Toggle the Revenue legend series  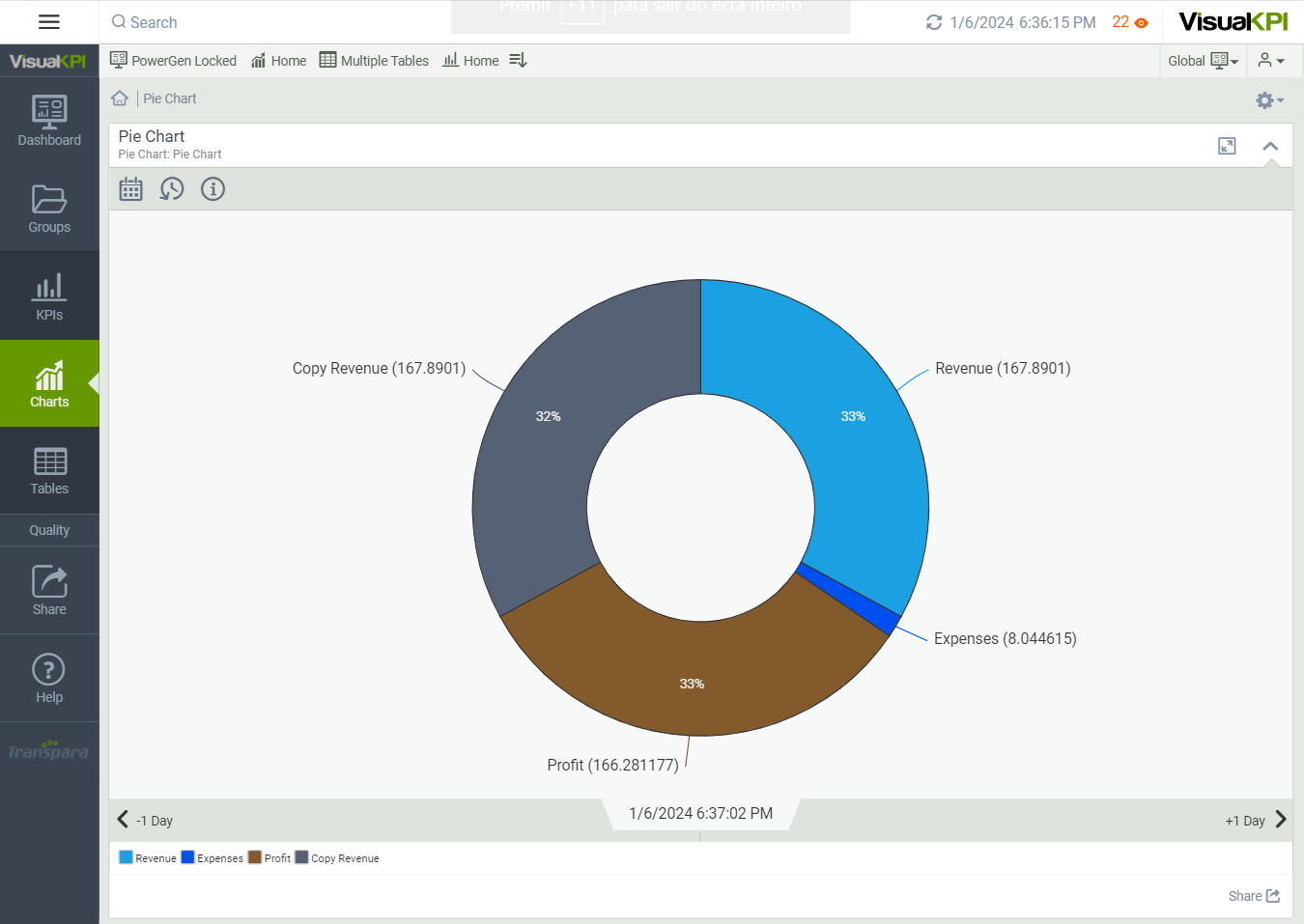pyautogui.click(x=148, y=857)
